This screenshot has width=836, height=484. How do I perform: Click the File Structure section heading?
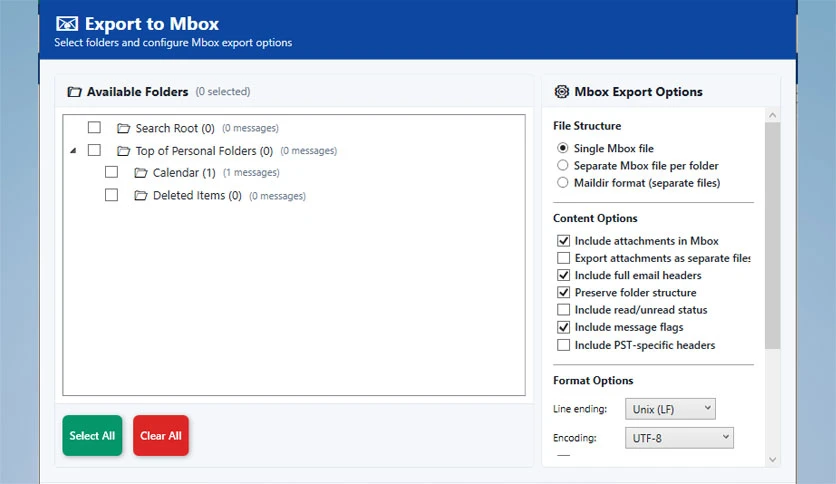click(587, 126)
